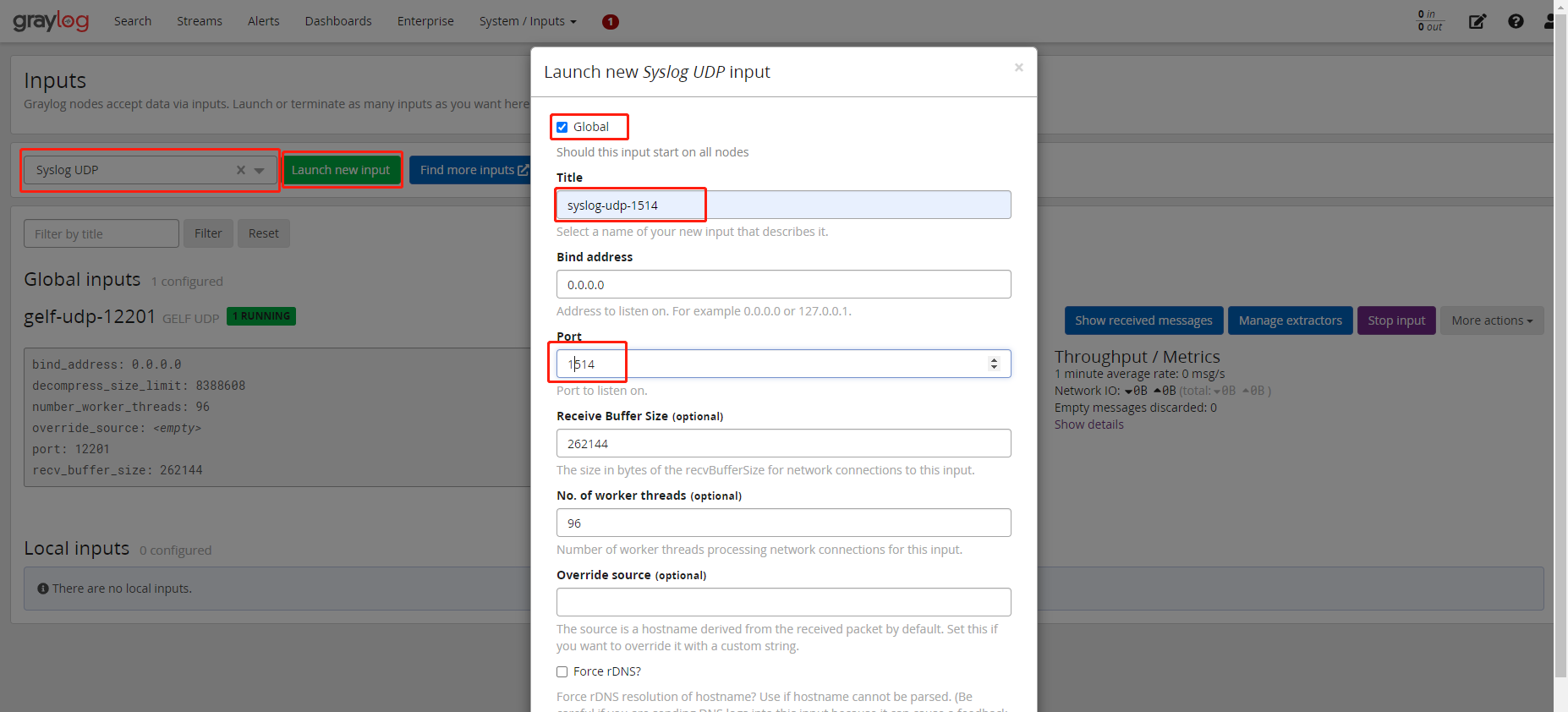Click Manage extractors button
This screenshot has height=712, width=1568.
(1290, 320)
